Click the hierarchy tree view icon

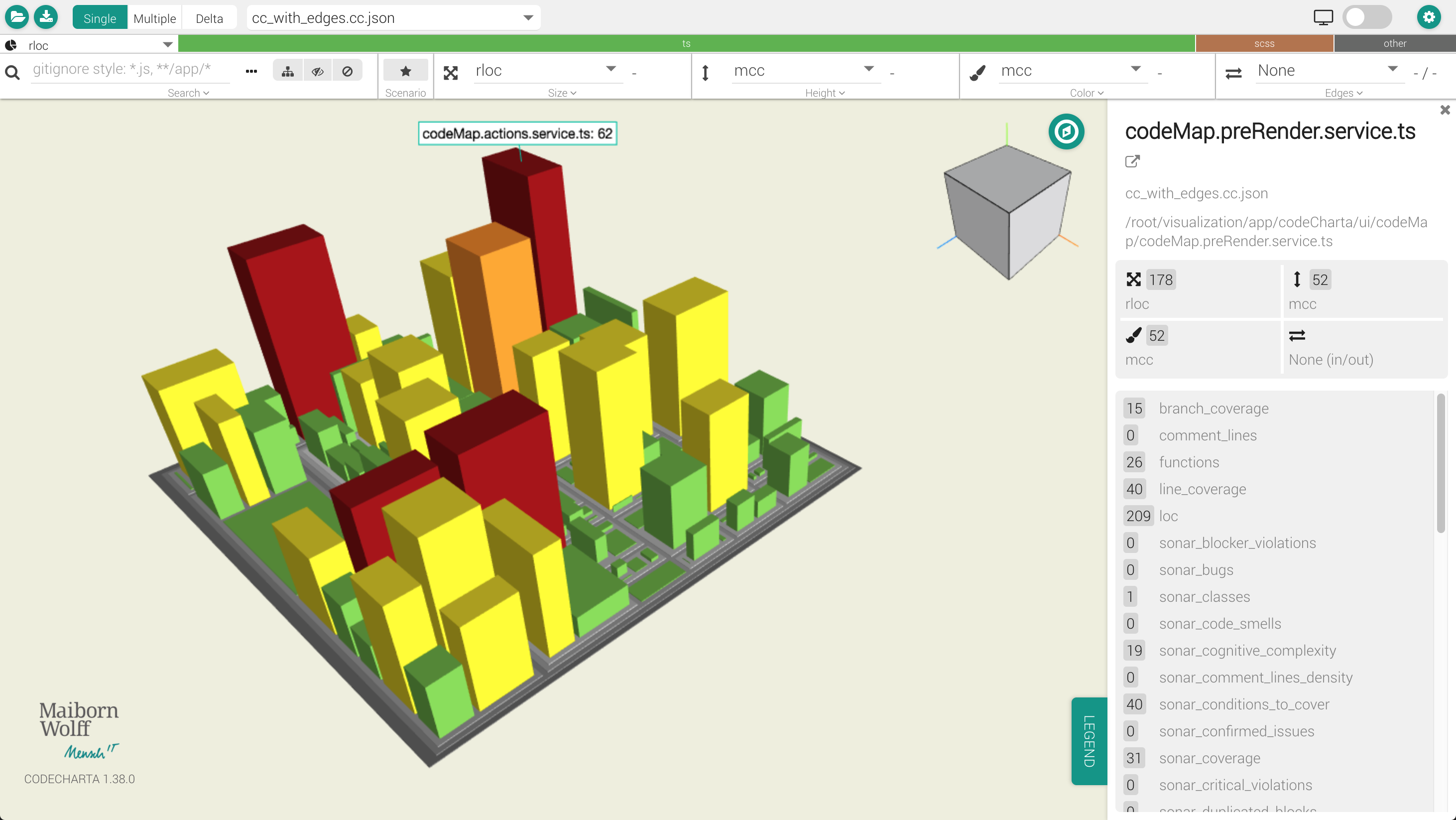288,71
